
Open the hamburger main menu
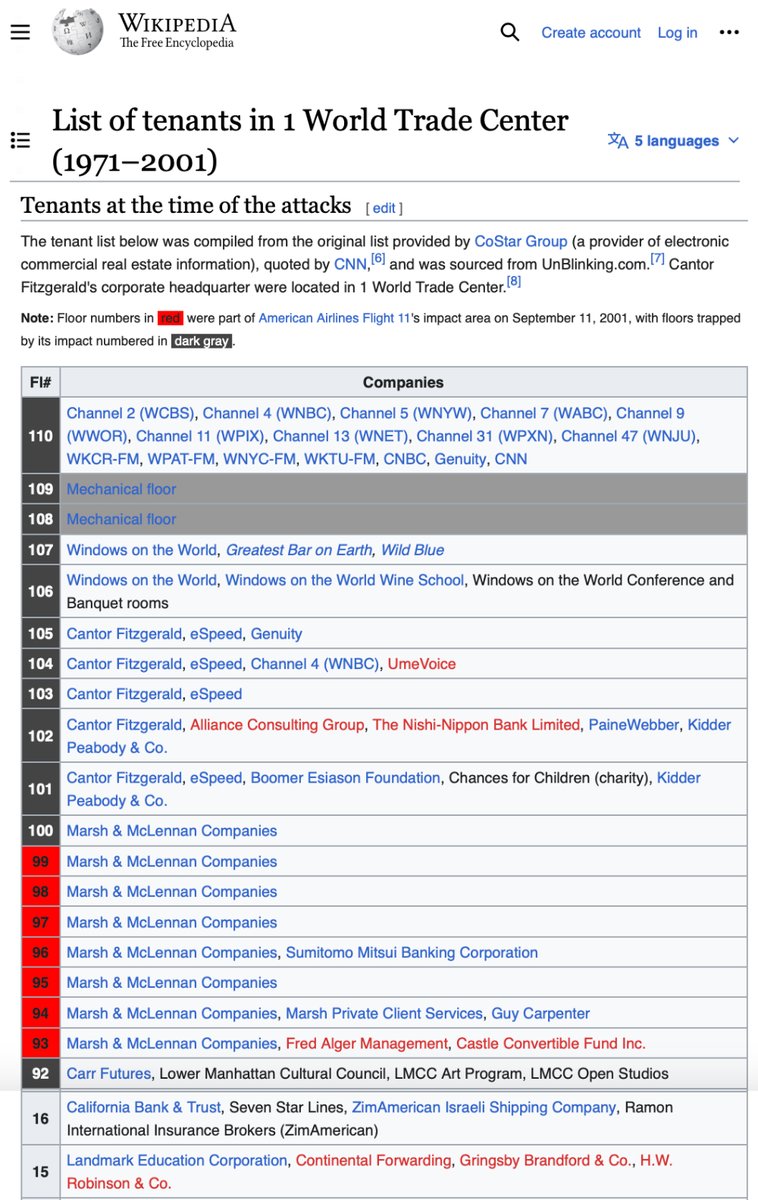pos(20,32)
